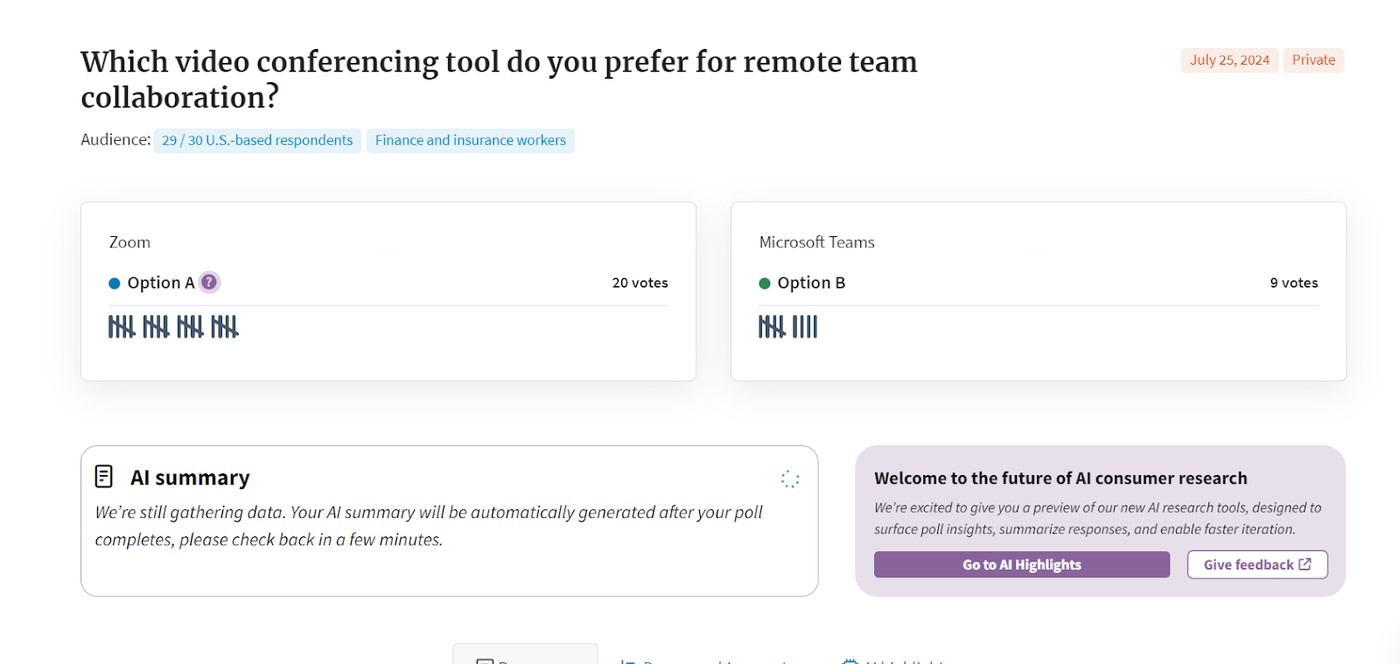Click 'Welcome to the future of AI consumer research'
The width and height of the screenshot is (1400, 664).
tap(1061, 478)
